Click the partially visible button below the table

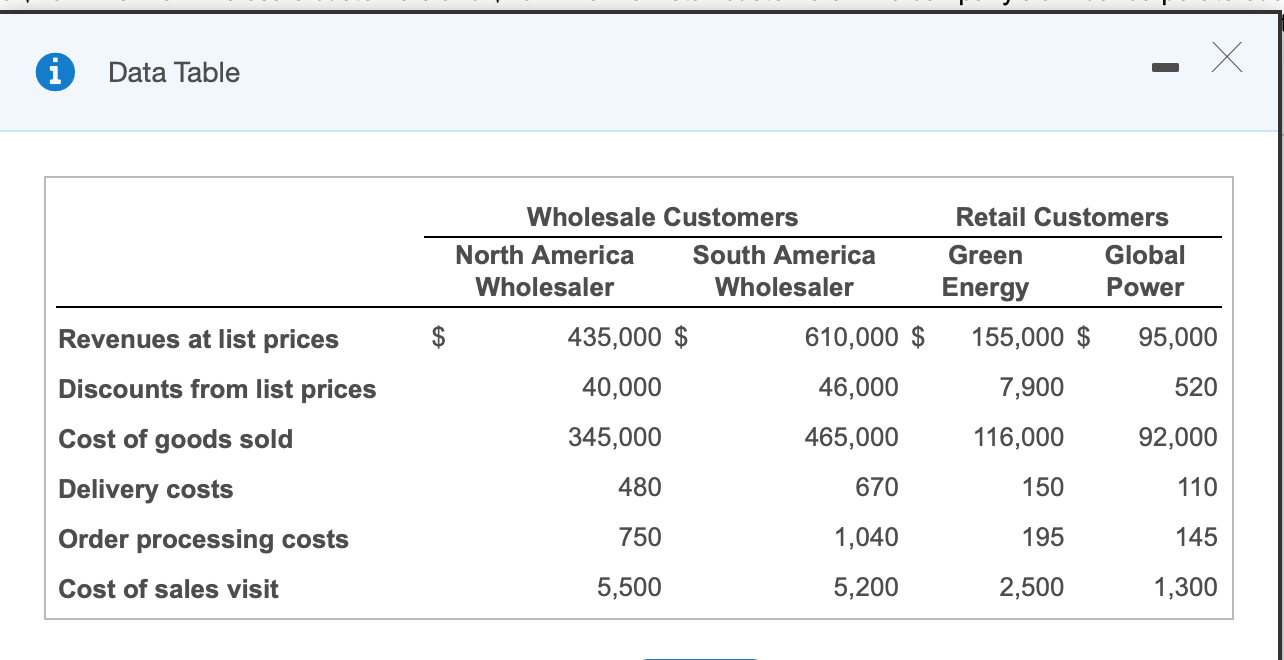[x=700, y=657]
